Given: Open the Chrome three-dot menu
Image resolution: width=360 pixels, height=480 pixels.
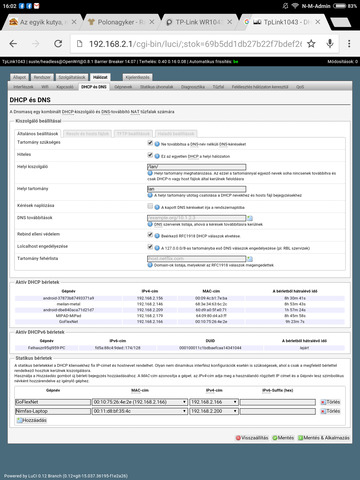Looking at the screenshot, I should click(349, 43).
